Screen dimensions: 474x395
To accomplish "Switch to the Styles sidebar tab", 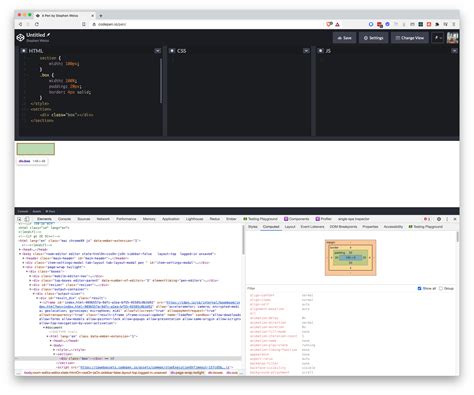I will tap(253, 227).
